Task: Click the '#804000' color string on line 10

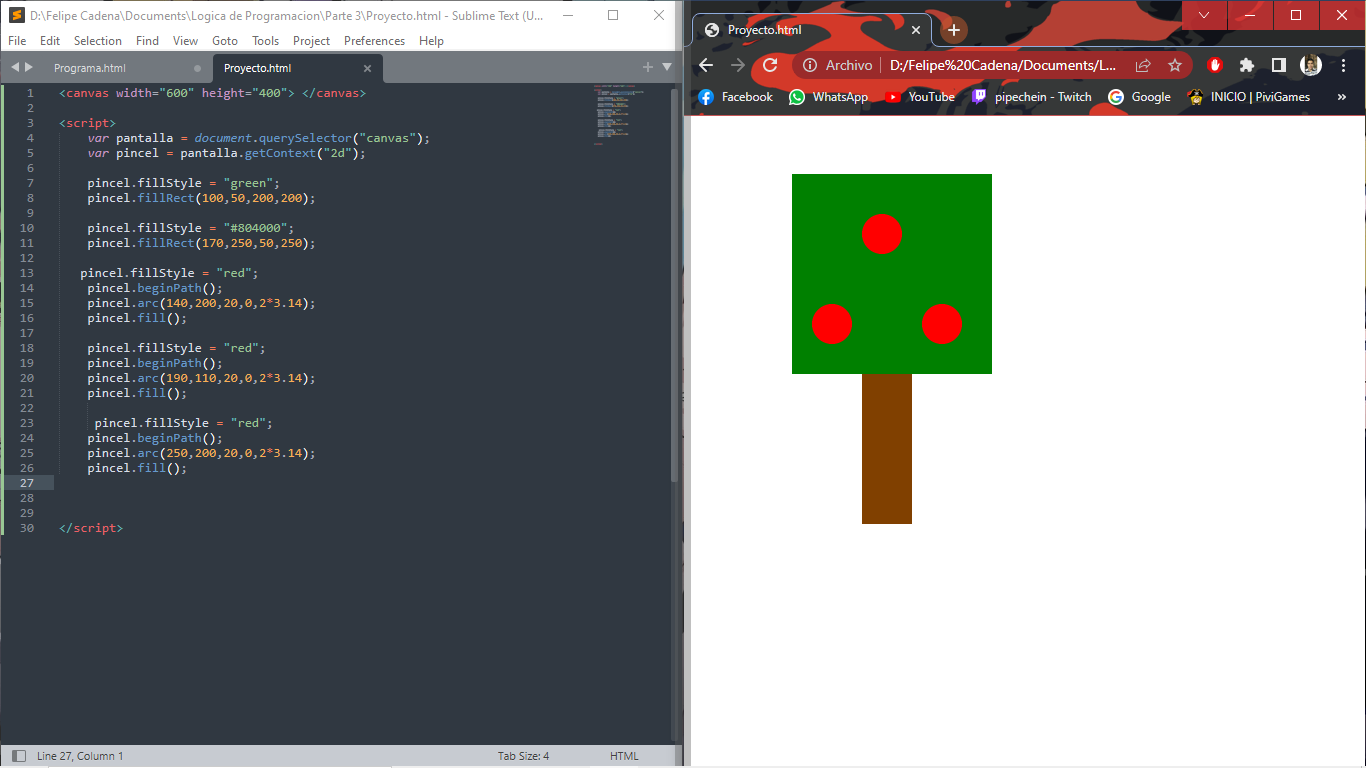Action: [x=255, y=228]
